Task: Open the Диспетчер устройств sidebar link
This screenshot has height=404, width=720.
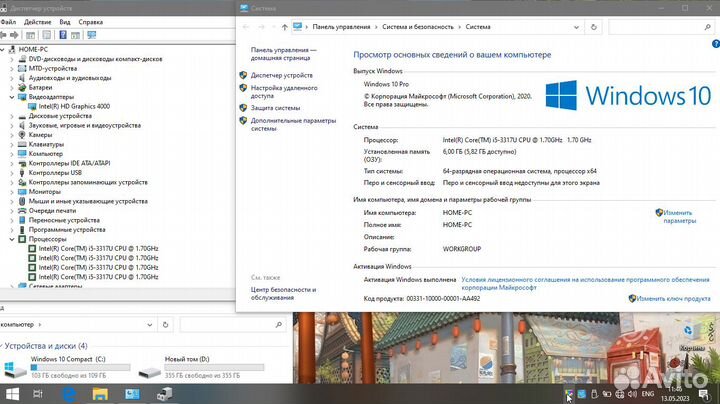Action: [x=281, y=75]
